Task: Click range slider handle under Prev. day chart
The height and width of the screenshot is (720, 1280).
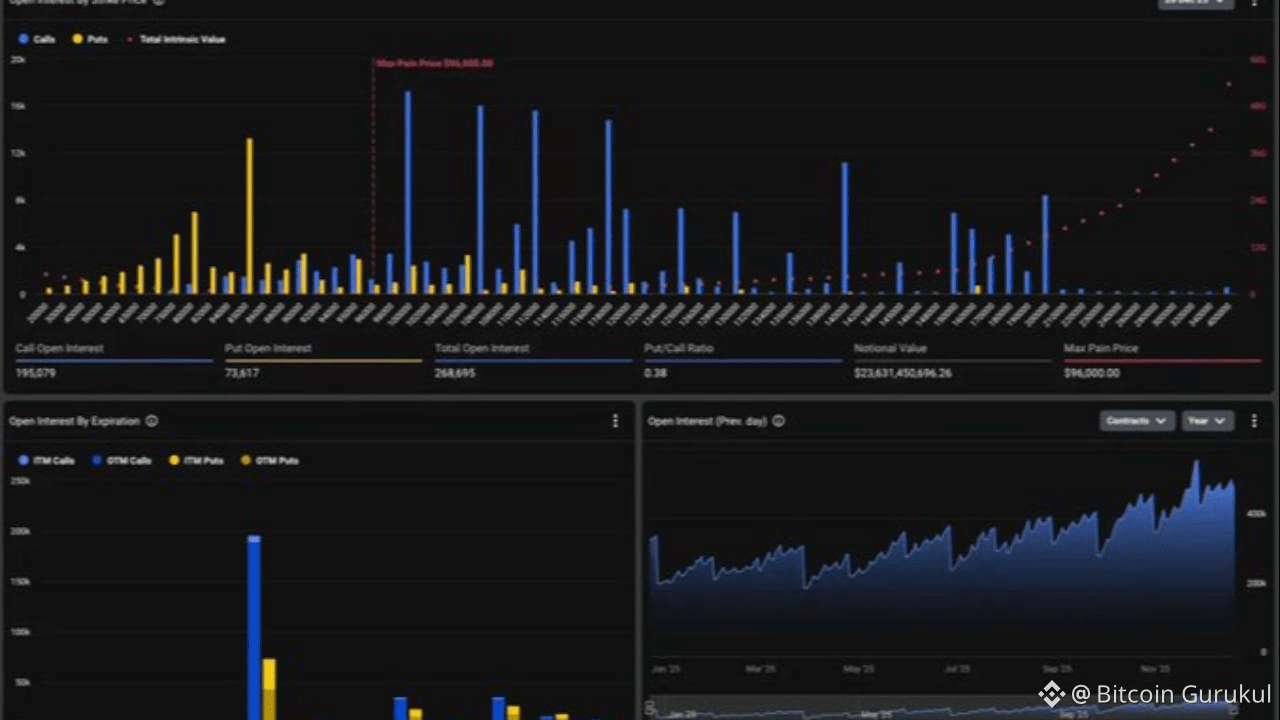Action: (651, 708)
